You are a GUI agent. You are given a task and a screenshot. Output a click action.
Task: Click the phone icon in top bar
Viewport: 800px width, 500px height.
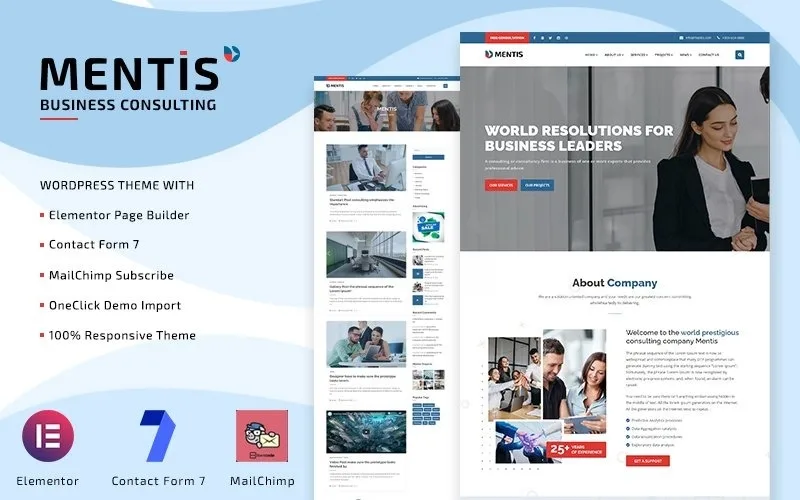point(718,38)
